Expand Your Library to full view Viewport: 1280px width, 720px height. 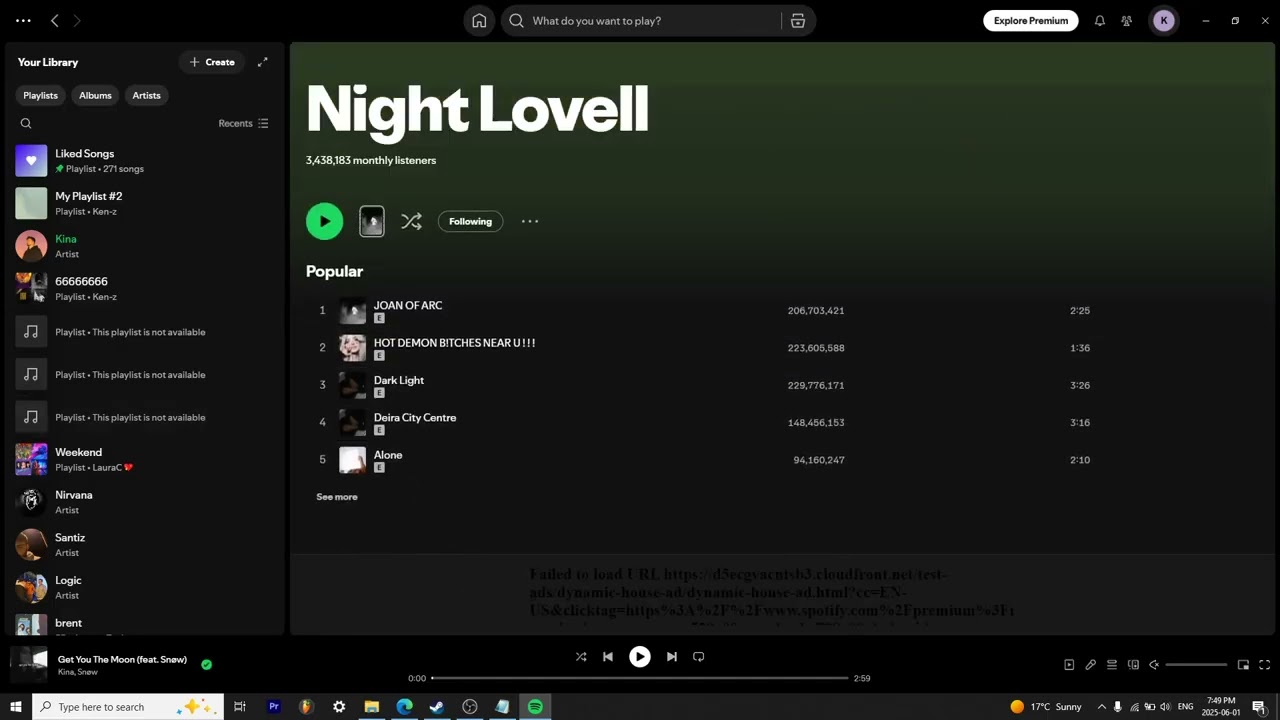click(x=263, y=62)
